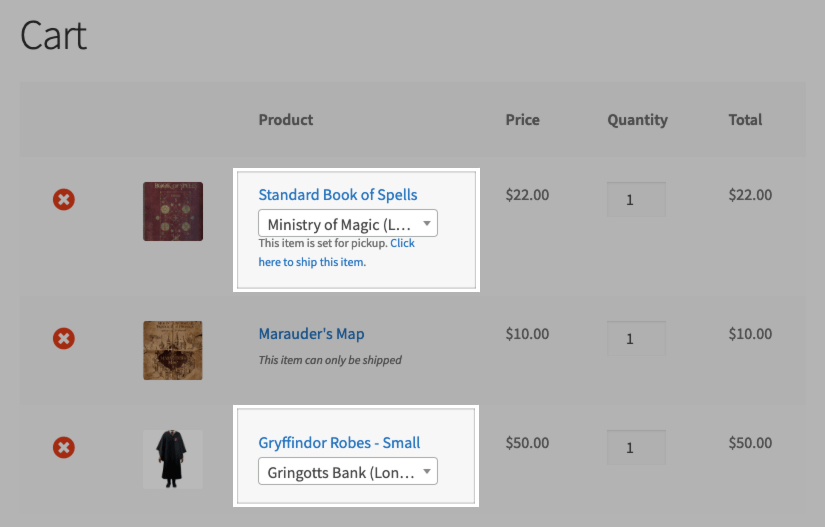Click quantity input for Gryffindor Robes
Image resolution: width=825 pixels, height=527 pixels.
pos(636,447)
